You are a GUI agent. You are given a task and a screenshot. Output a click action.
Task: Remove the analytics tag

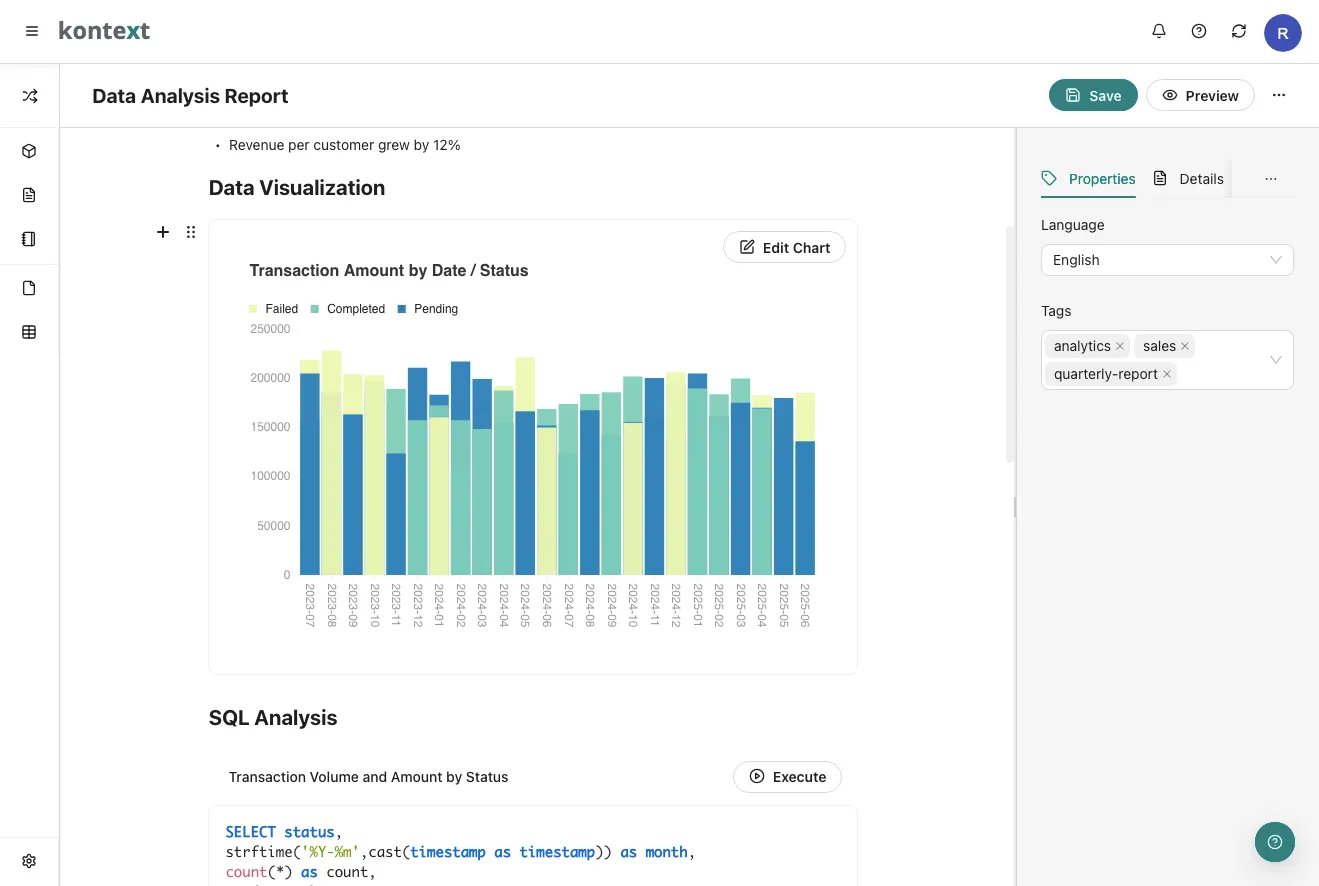1120,346
